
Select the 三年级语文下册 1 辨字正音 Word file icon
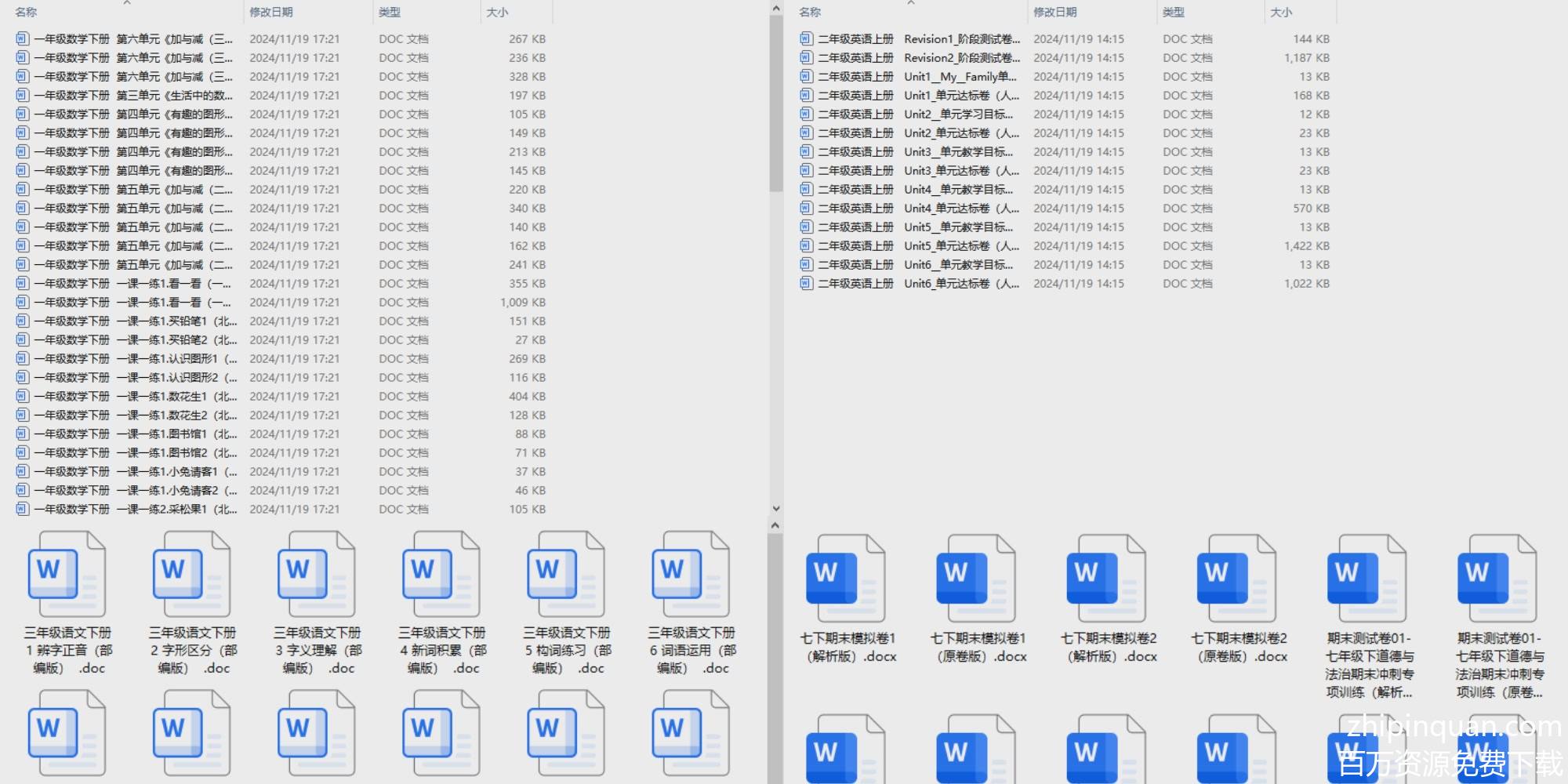(67, 574)
